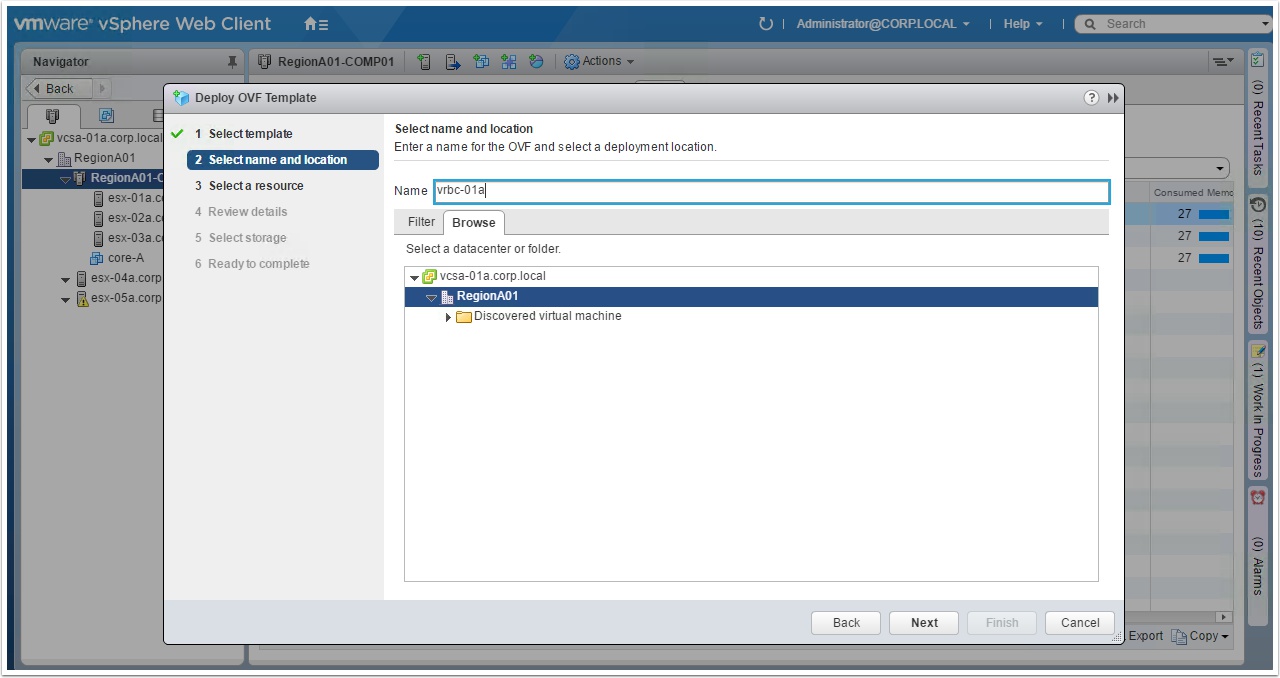Image resolution: width=1280 pixels, height=678 pixels.
Task: Open the home menu icon in header
Action: [316, 24]
